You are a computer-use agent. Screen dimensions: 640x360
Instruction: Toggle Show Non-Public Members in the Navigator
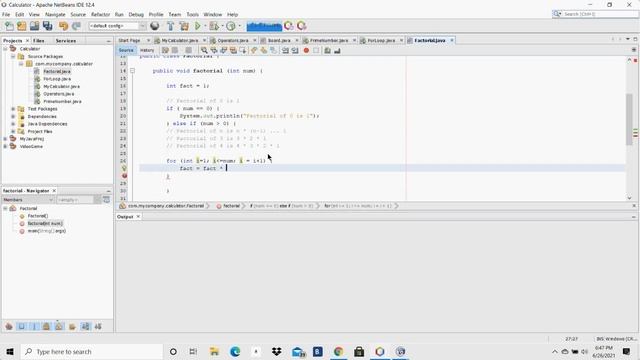coord(47,327)
